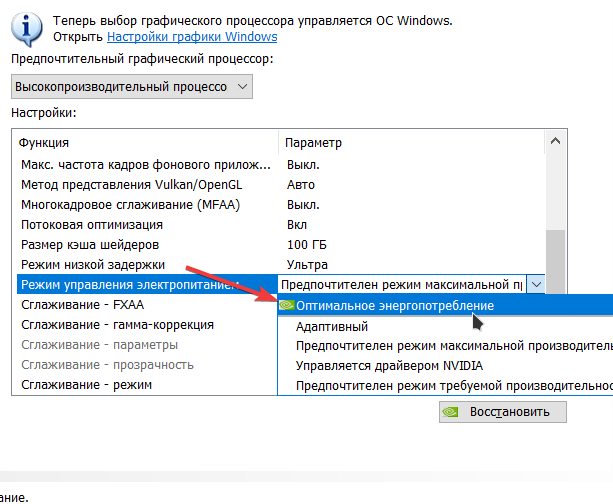The image size is (613, 504).
Task: Select Оптимальное энергопотребление option
Action: pos(394,306)
